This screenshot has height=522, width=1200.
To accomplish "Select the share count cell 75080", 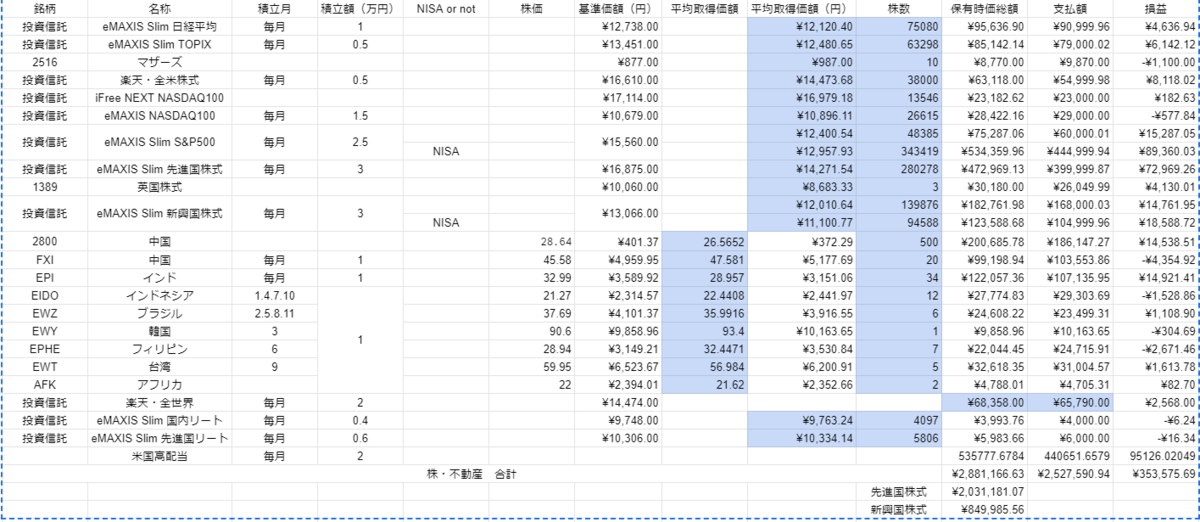I will point(899,26).
